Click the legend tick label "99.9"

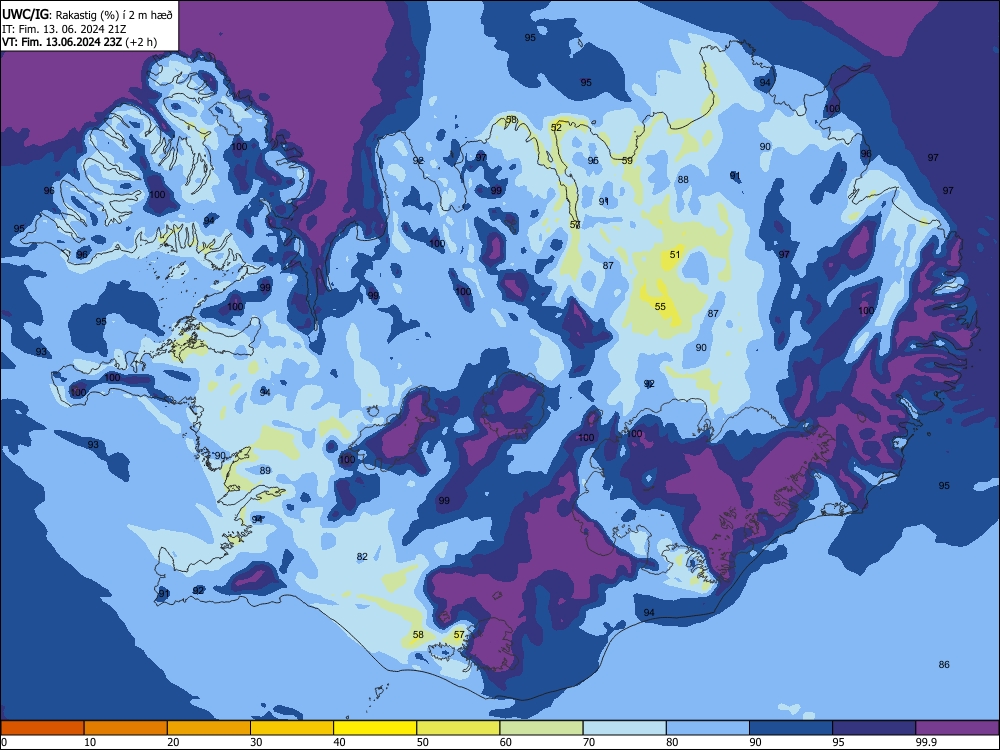926,742
